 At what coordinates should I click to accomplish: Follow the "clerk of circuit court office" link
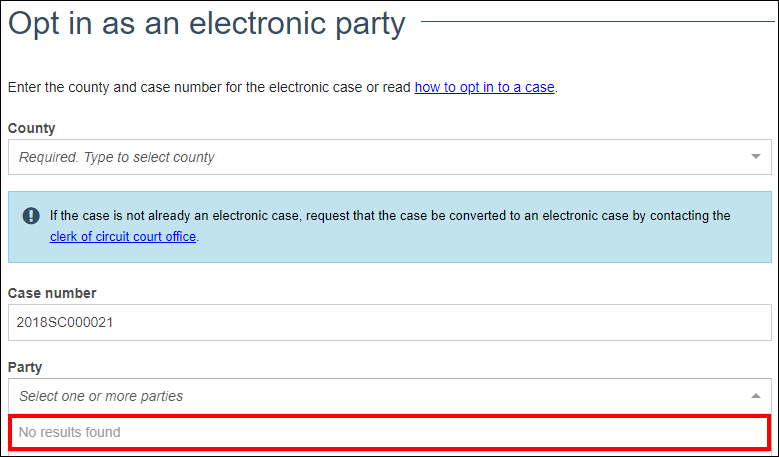pos(123,237)
